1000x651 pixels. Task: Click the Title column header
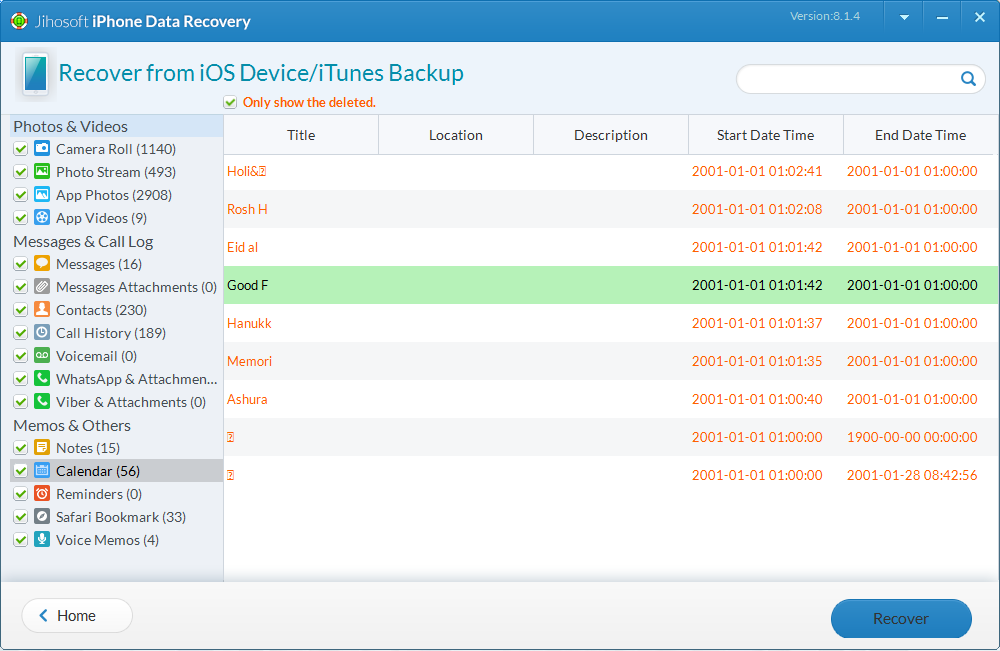(300, 134)
